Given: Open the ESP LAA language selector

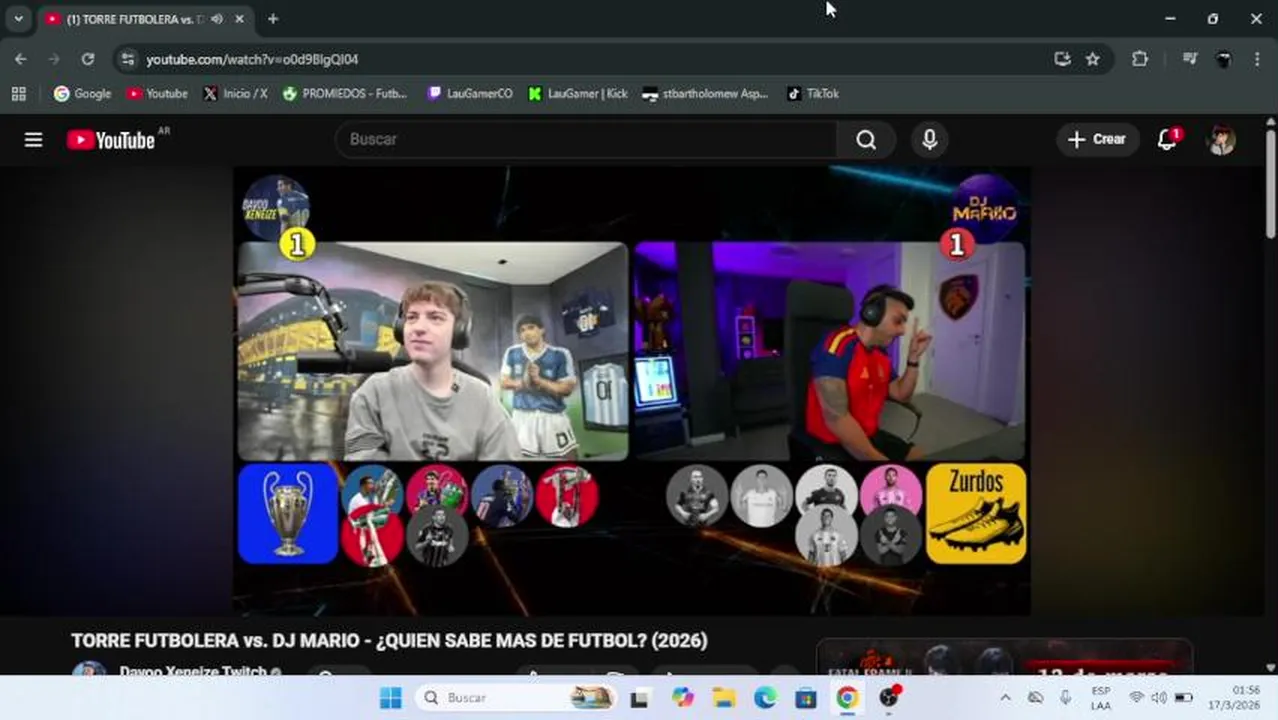Looking at the screenshot, I should (x=1101, y=698).
